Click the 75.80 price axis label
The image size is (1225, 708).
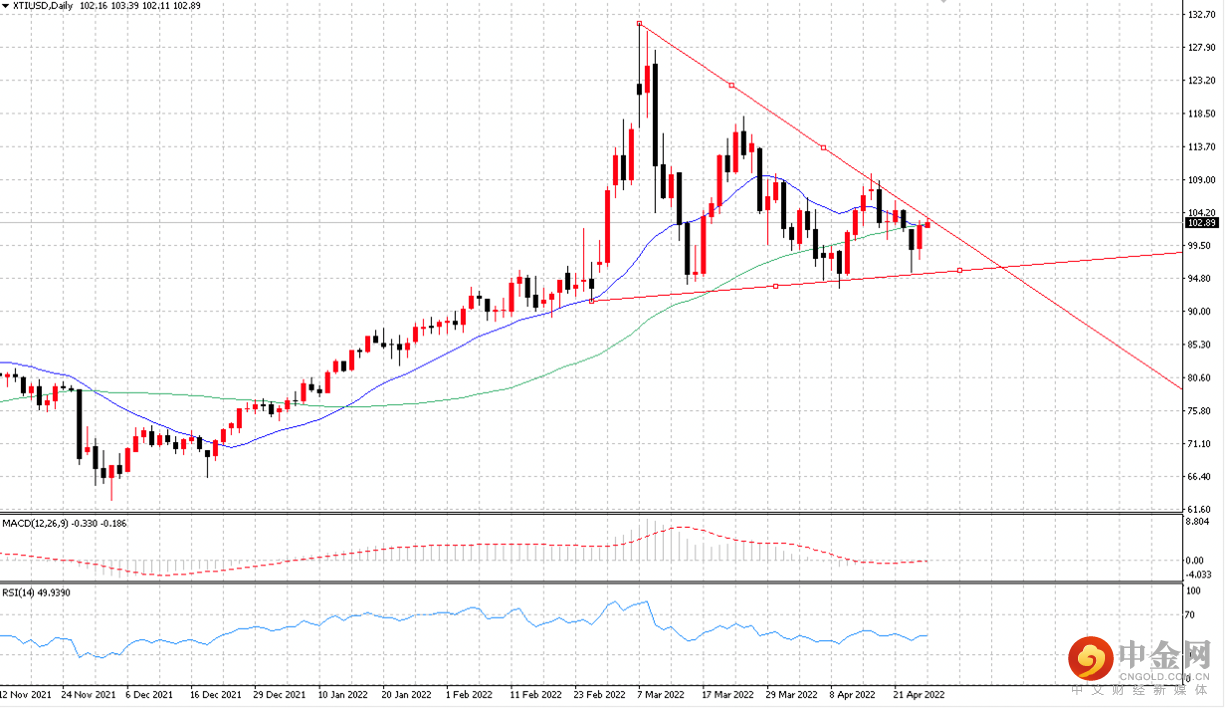point(1198,411)
